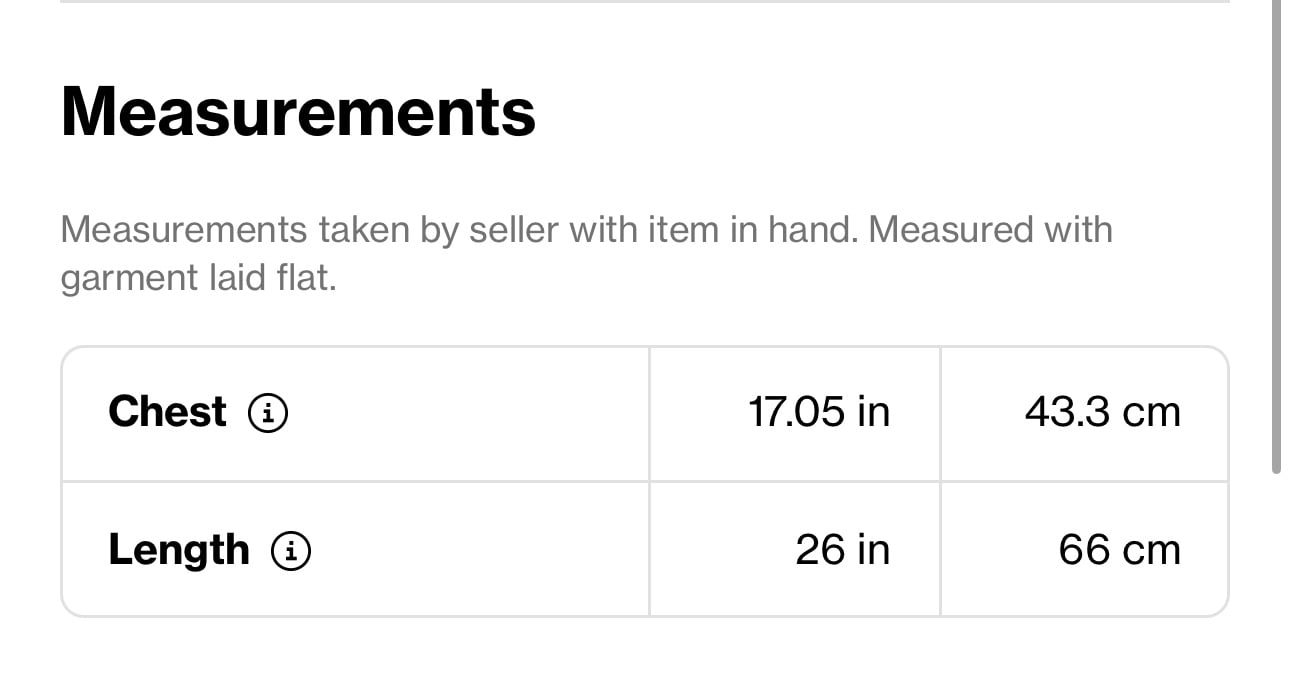Select the 26 in length value
The image size is (1290, 695).
842,550
